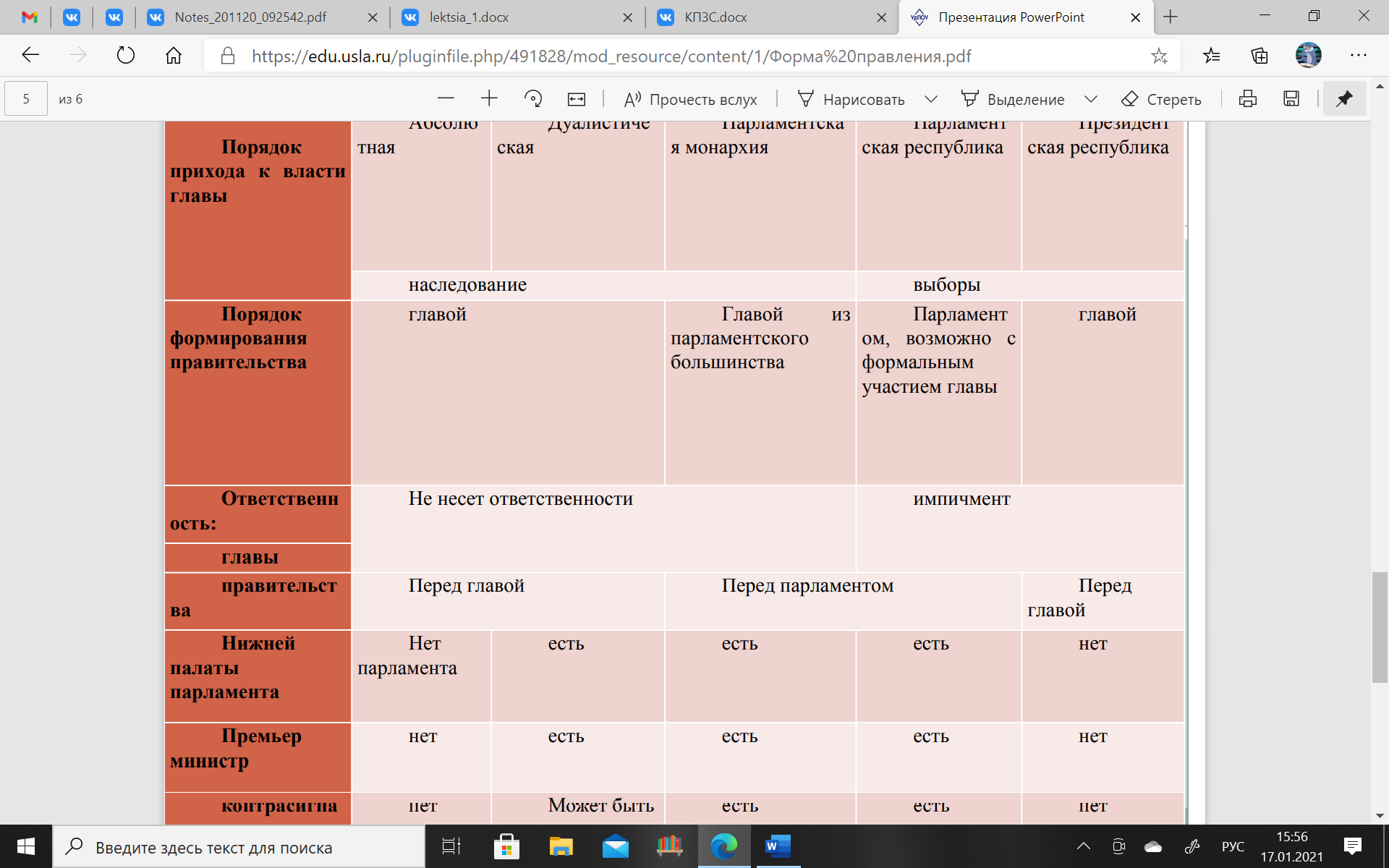Click the 'наследование' table cell
The height and width of the screenshot is (868, 1389).
point(603,285)
